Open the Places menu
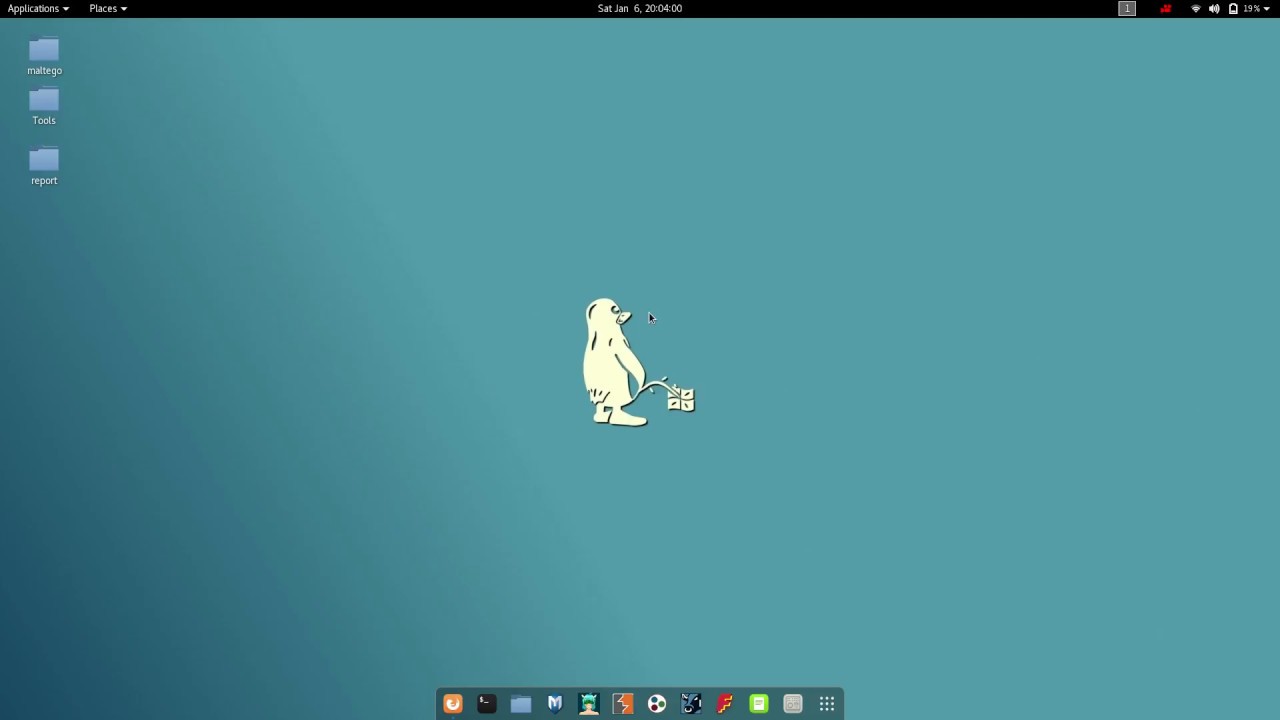1280x720 pixels. tap(108, 8)
